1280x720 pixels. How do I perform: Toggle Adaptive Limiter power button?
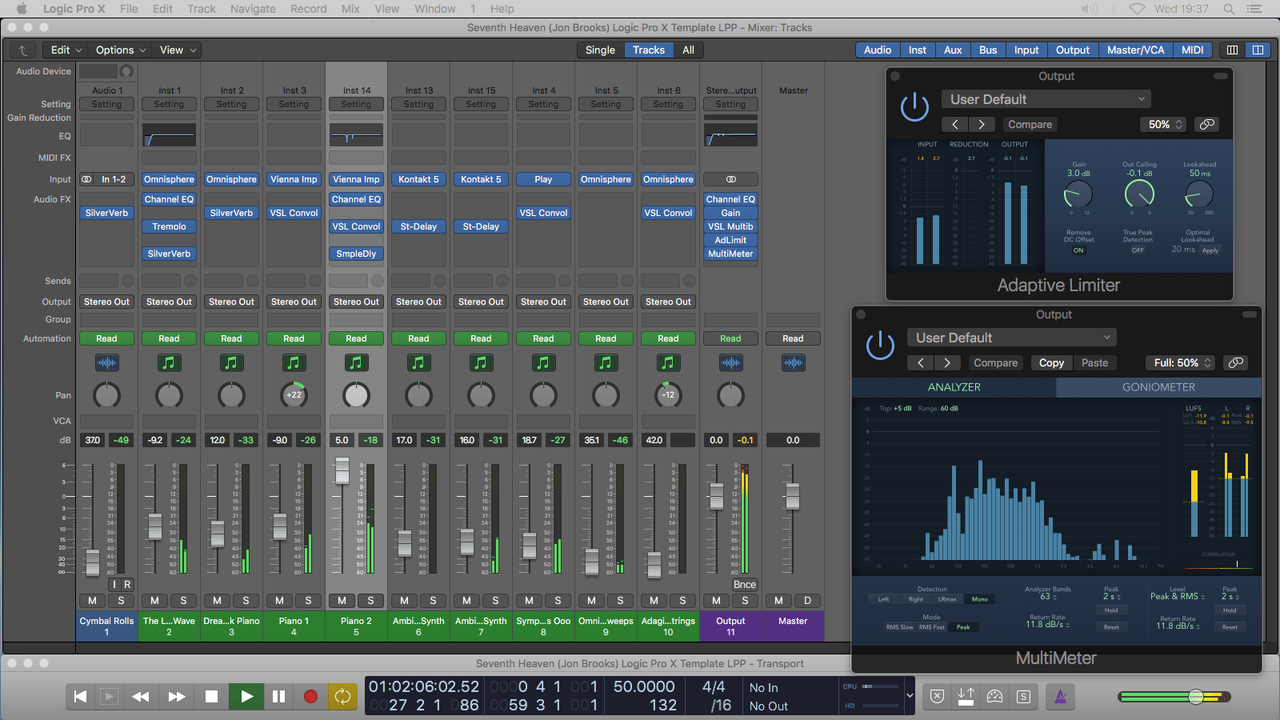tap(914, 106)
